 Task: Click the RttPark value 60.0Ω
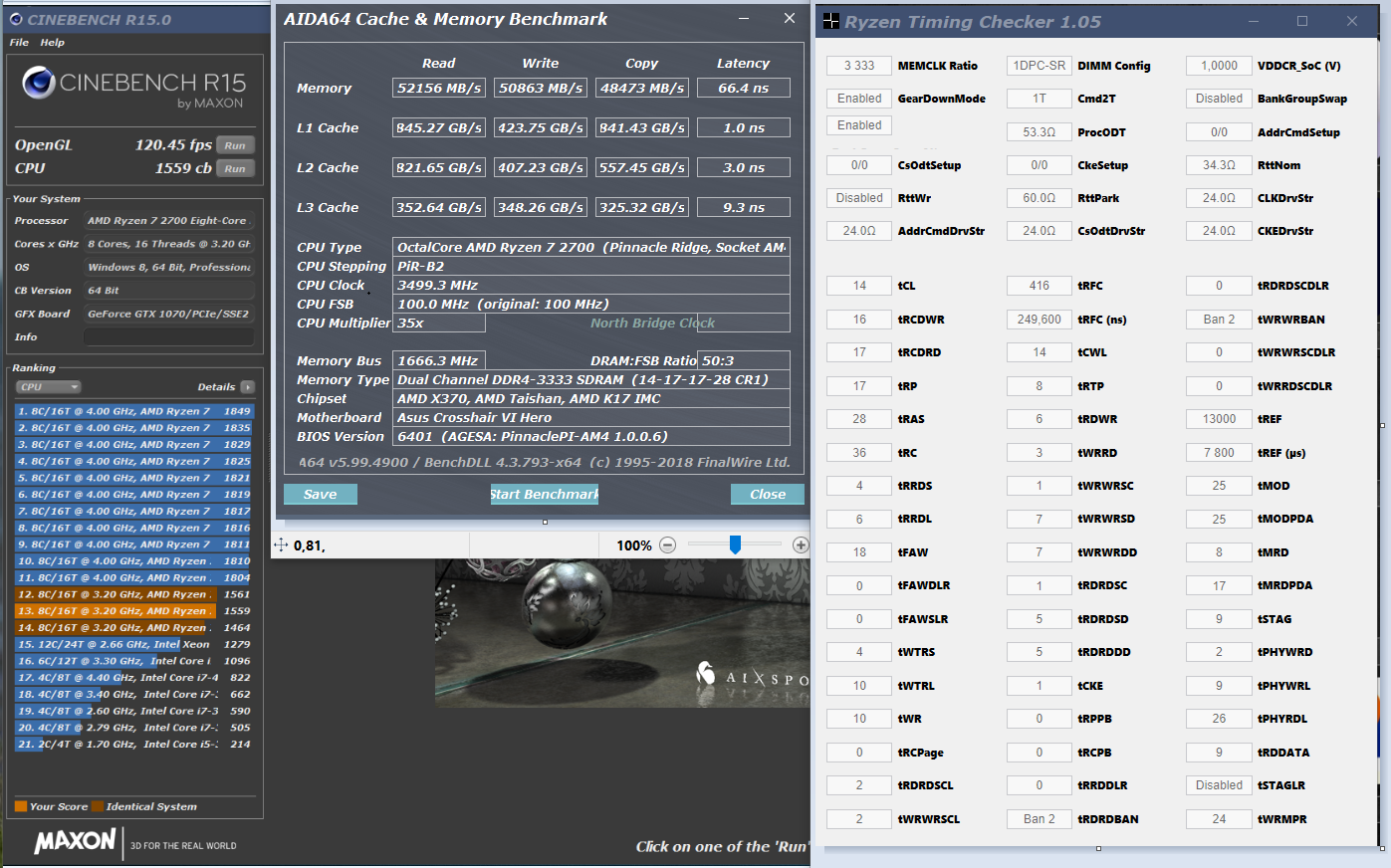[1040, 198]
